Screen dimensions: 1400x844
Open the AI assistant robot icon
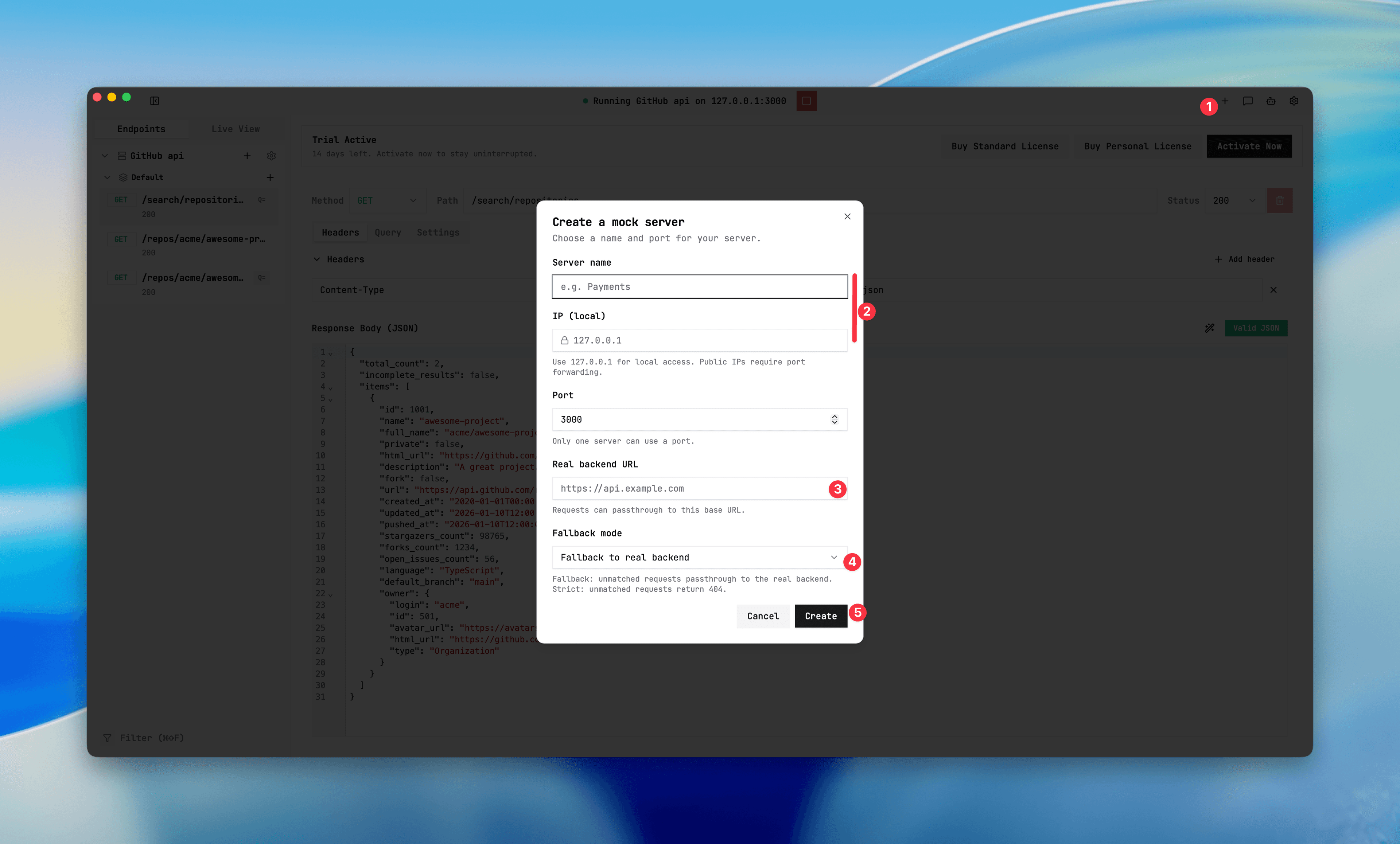pyautogui.click(x=1271, y=101)
